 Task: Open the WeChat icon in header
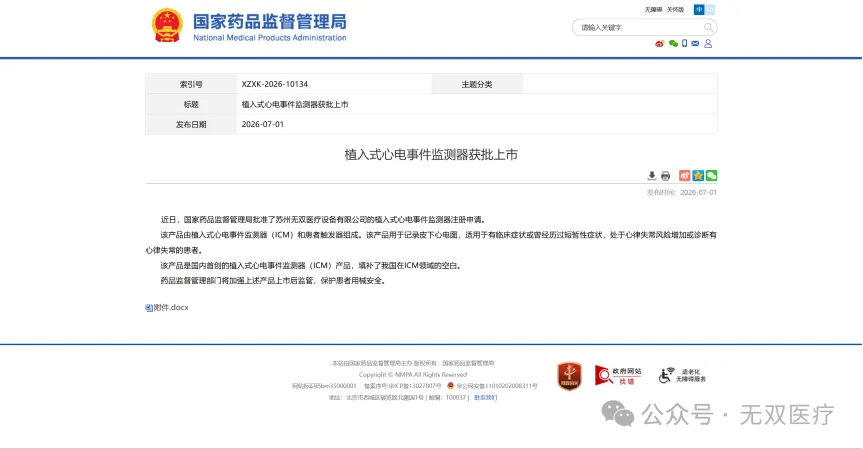673,43
